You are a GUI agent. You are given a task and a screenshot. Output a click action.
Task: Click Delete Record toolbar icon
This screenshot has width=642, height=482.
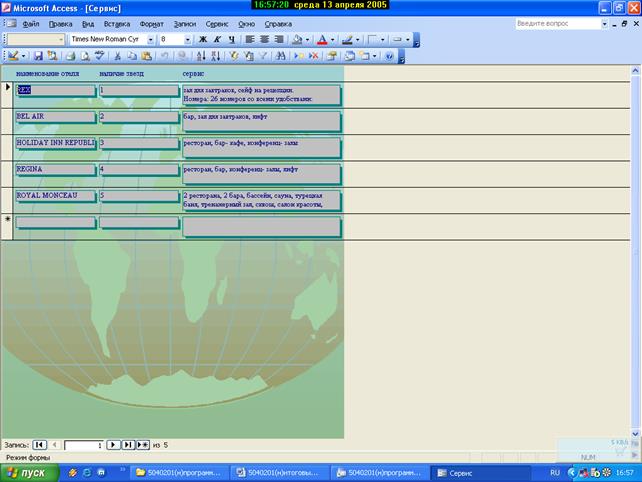(314, 56)
